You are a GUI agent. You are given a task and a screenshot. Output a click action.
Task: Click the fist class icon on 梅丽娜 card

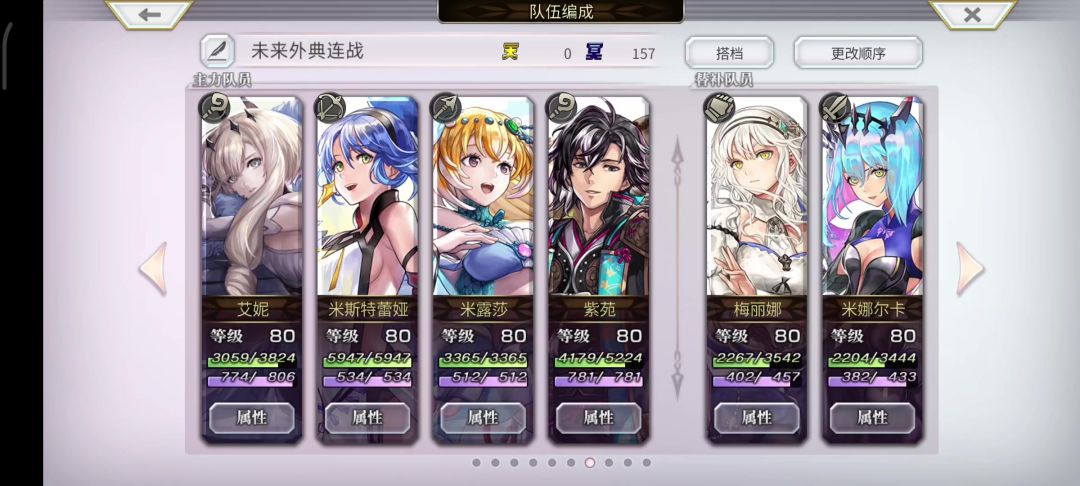click(719, 108)
